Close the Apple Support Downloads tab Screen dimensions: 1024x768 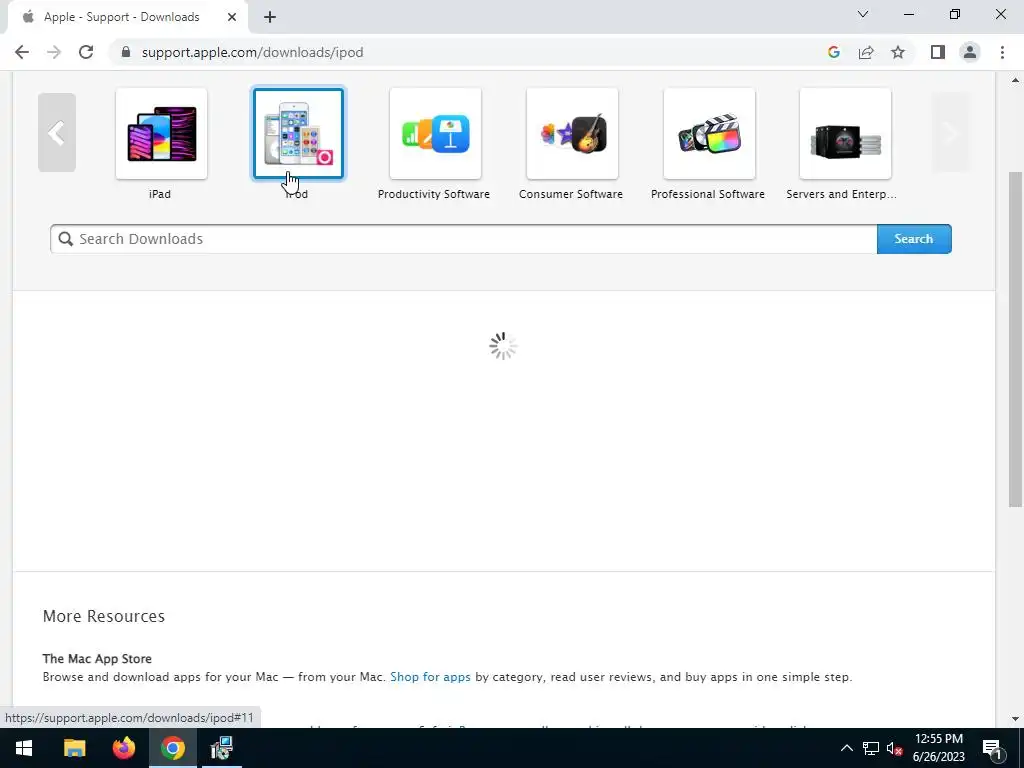pos(232,17)
